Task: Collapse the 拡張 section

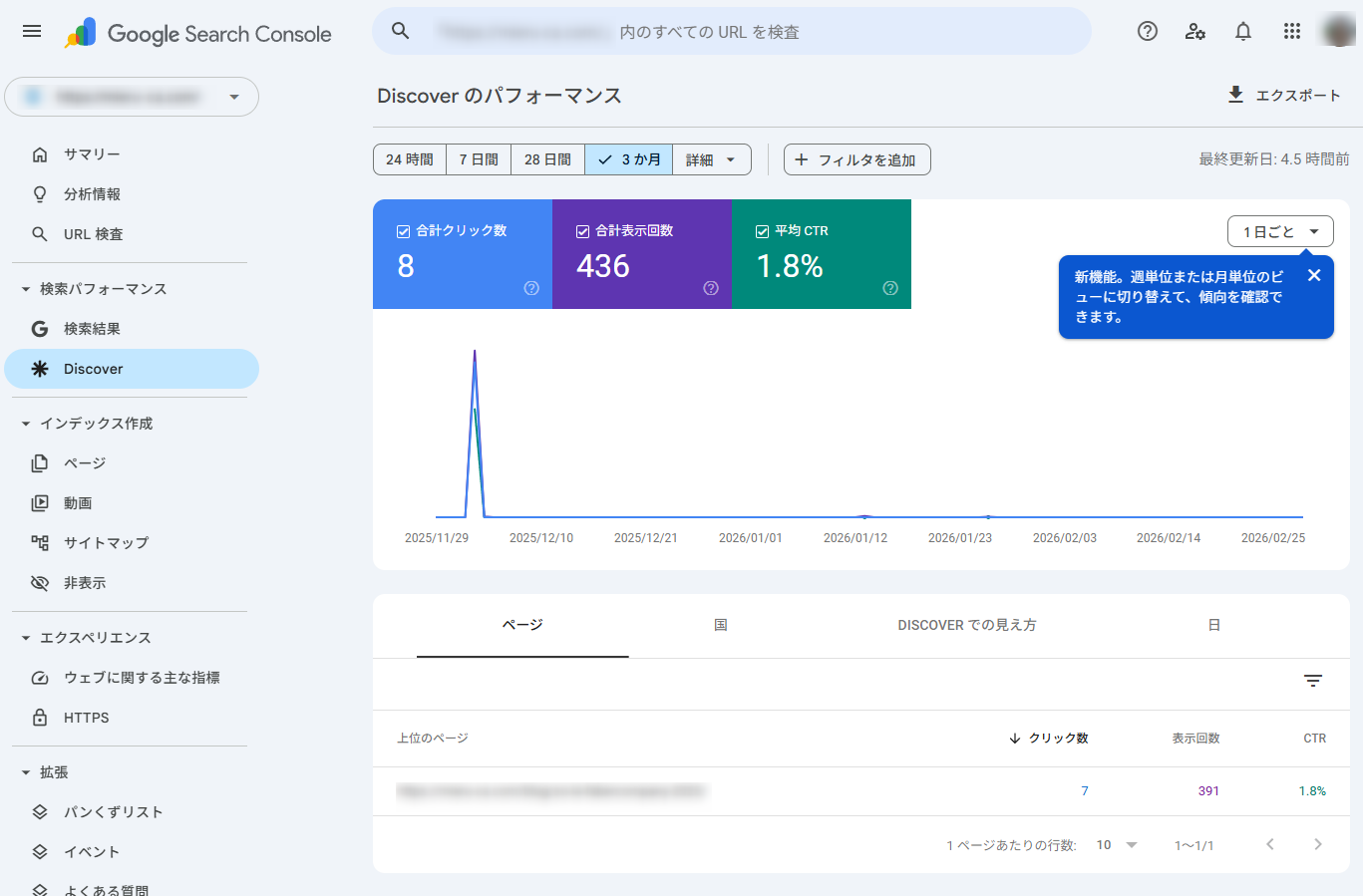Action: (26, 772)
